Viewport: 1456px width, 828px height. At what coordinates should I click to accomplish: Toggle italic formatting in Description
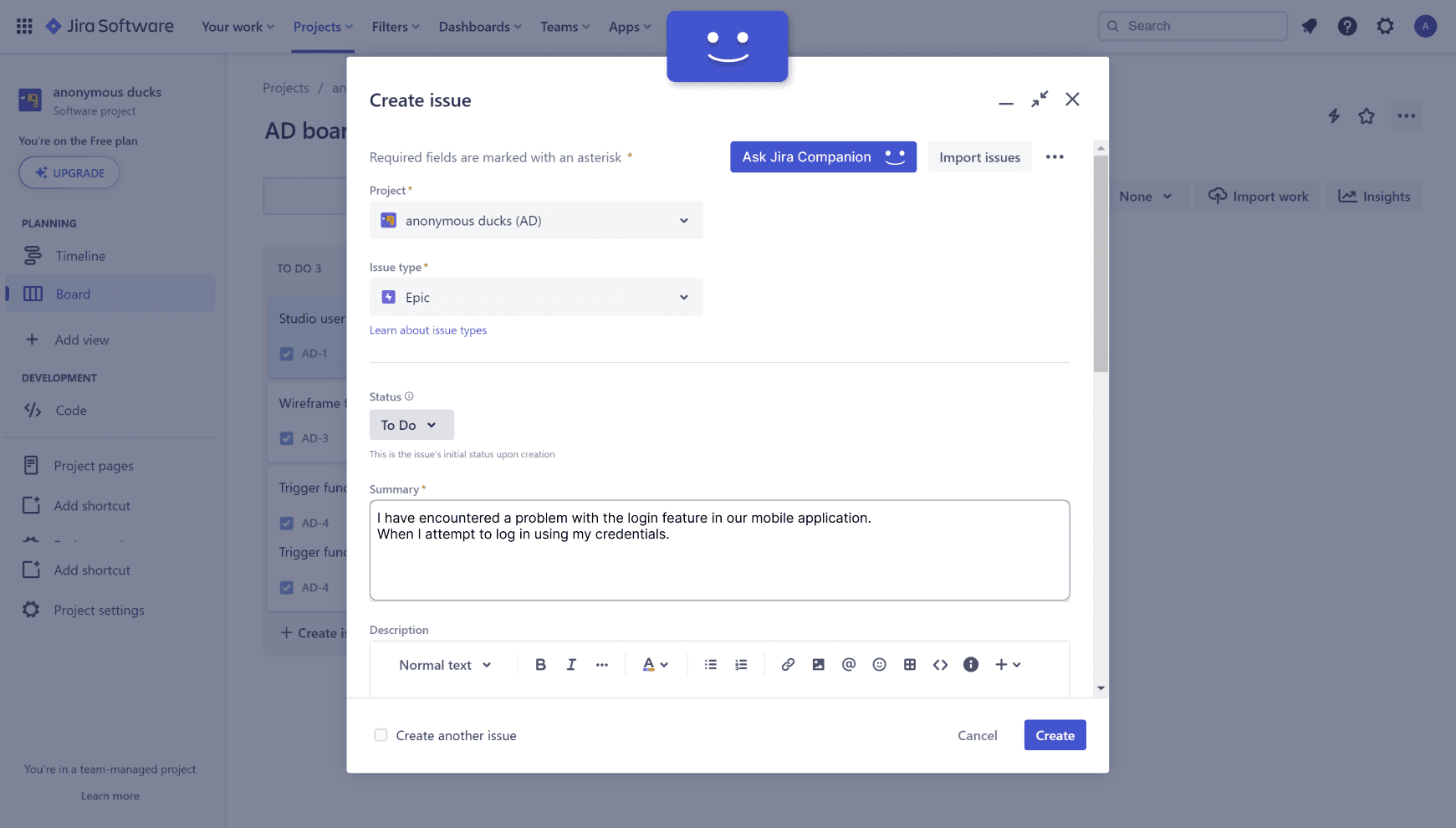(571, 665)
